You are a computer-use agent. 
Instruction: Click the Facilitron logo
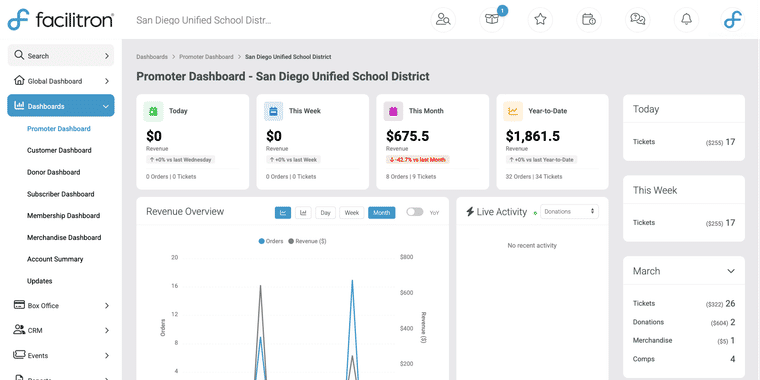[x=61, y=20]
